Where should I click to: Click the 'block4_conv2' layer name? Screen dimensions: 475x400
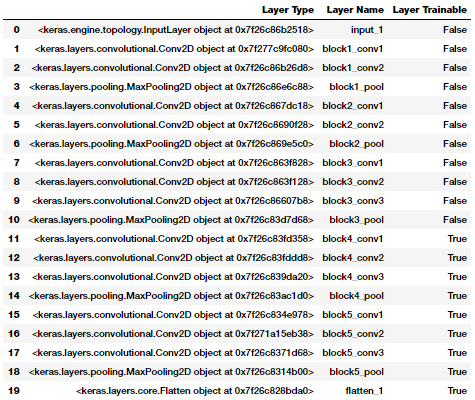353,258
